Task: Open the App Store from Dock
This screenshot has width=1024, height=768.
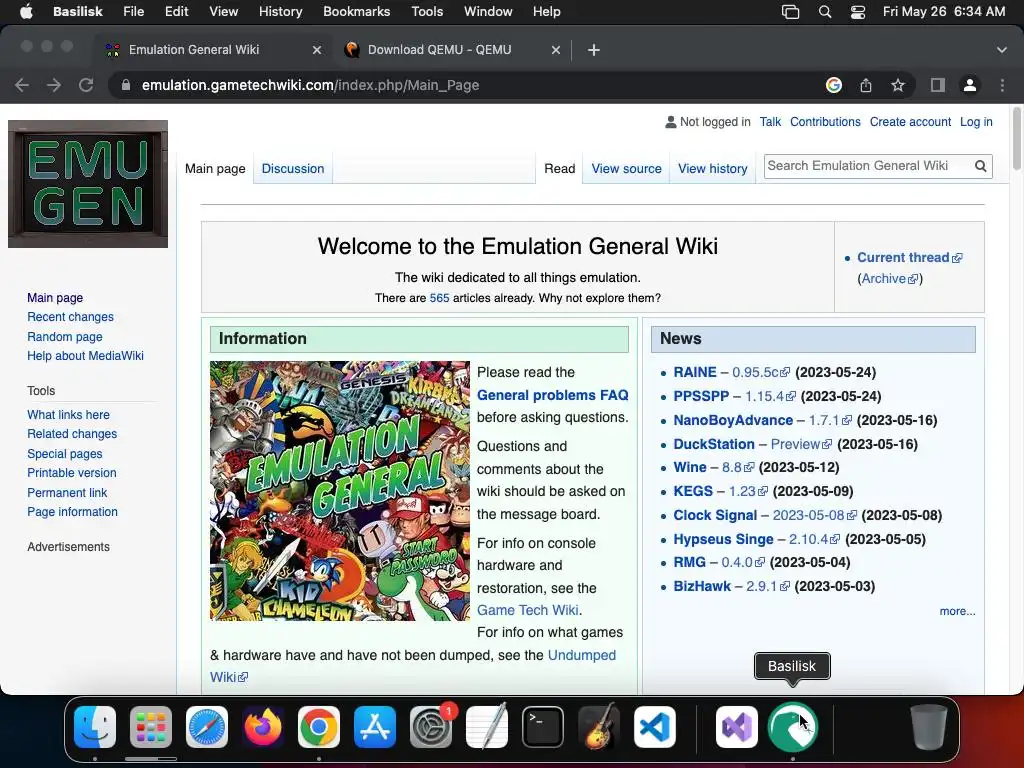Action: [375, 727]
